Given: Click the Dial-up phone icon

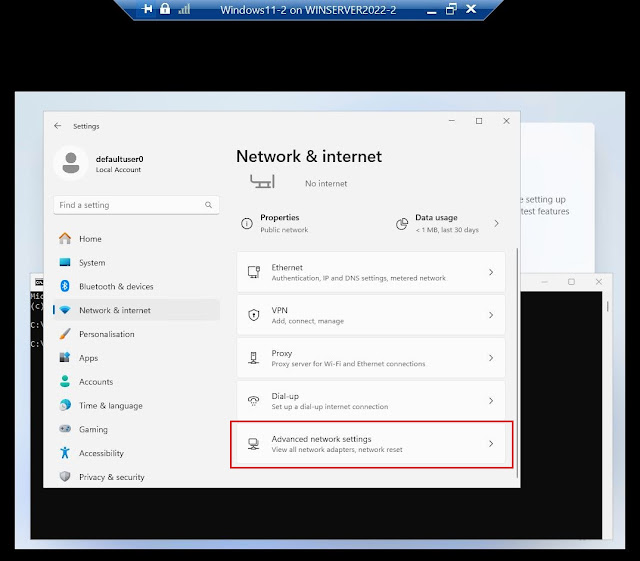Looking at the screenshot, I should coord(253,401).
